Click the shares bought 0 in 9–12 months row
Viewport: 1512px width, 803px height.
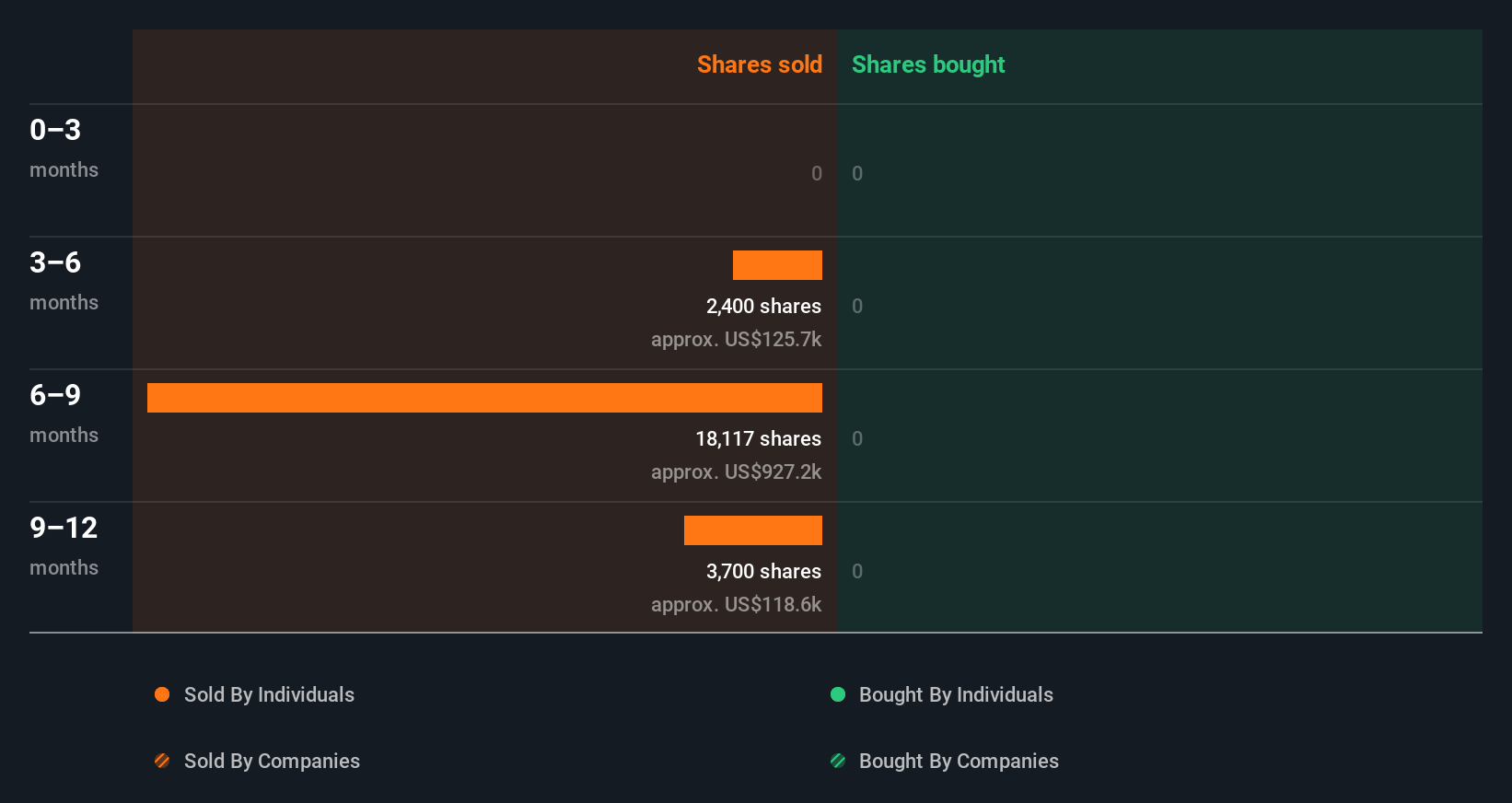point(857,572)
